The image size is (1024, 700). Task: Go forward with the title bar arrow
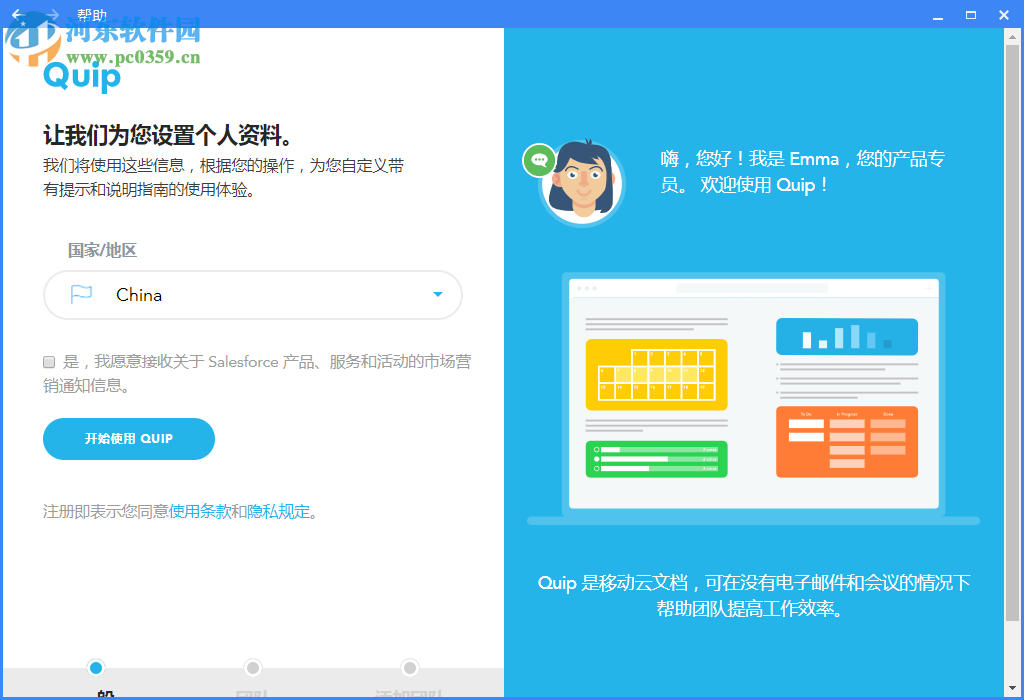52,14
